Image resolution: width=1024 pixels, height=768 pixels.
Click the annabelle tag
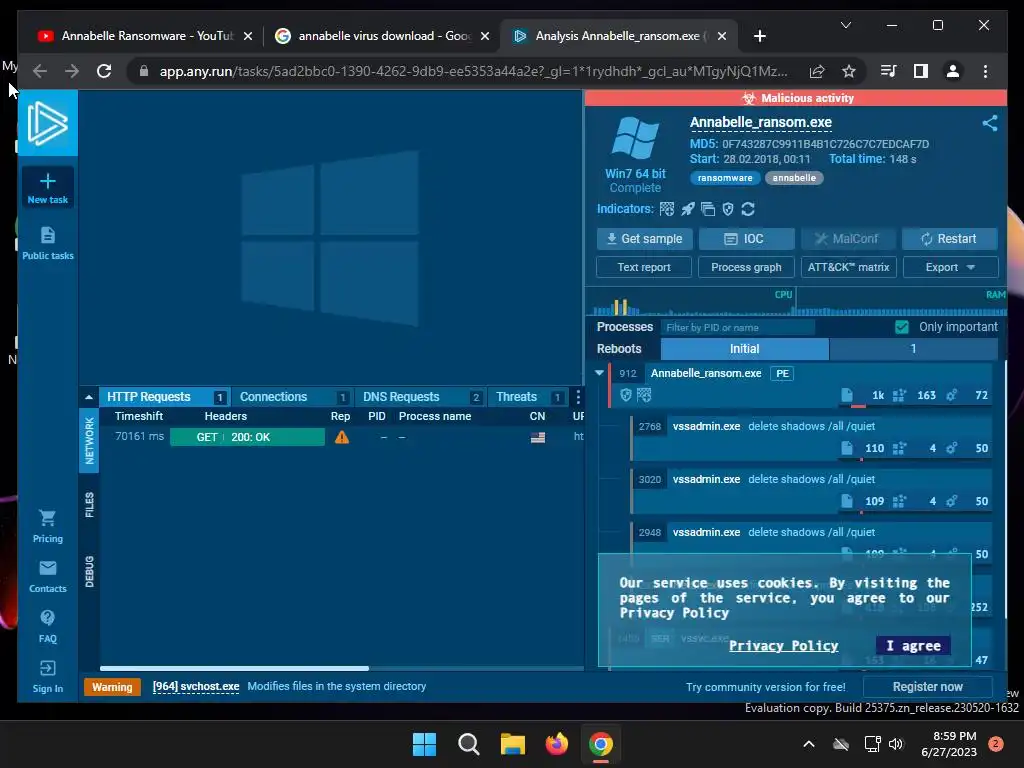pos(794,178)
